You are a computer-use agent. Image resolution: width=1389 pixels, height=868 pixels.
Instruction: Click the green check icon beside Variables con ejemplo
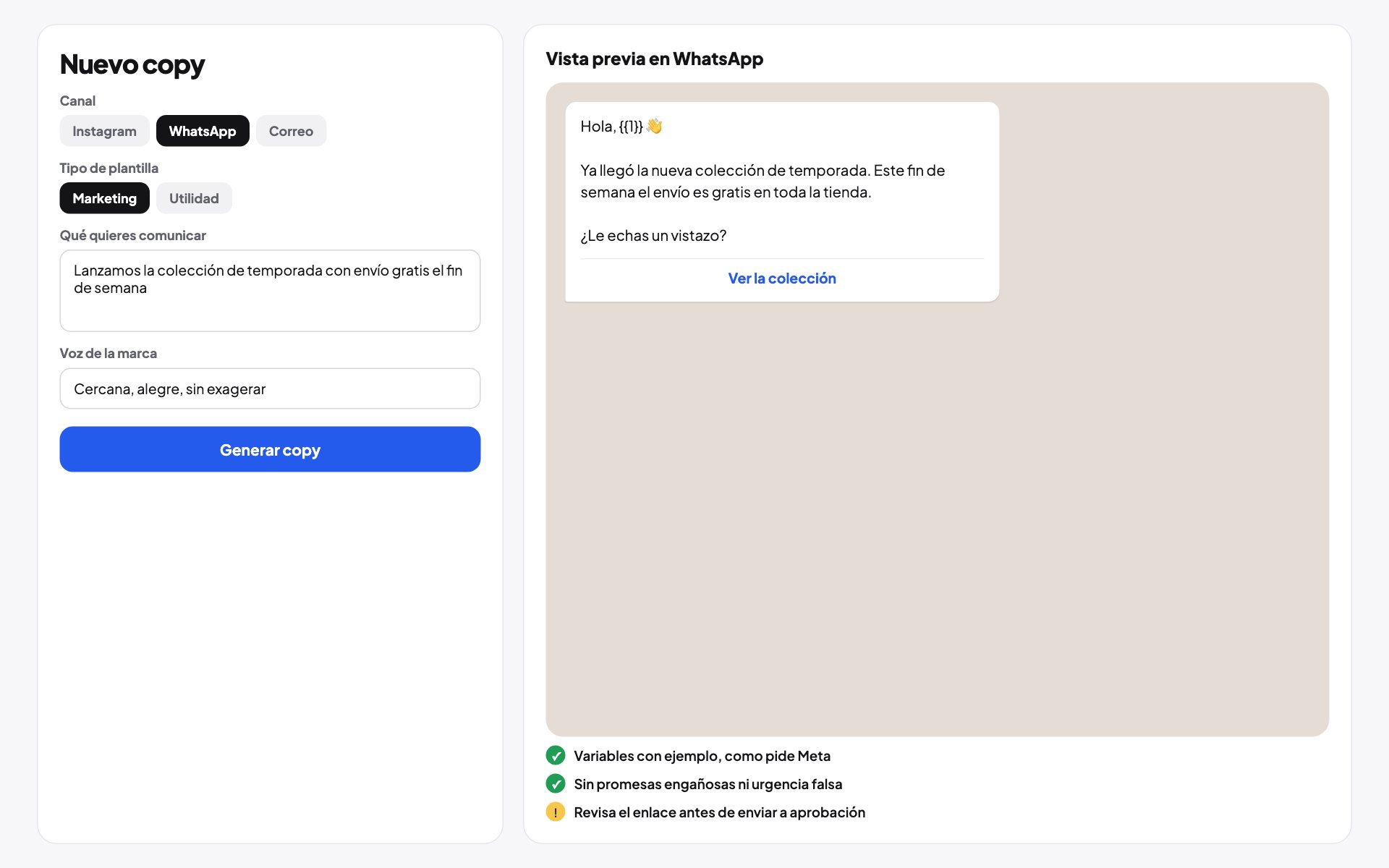555,755
